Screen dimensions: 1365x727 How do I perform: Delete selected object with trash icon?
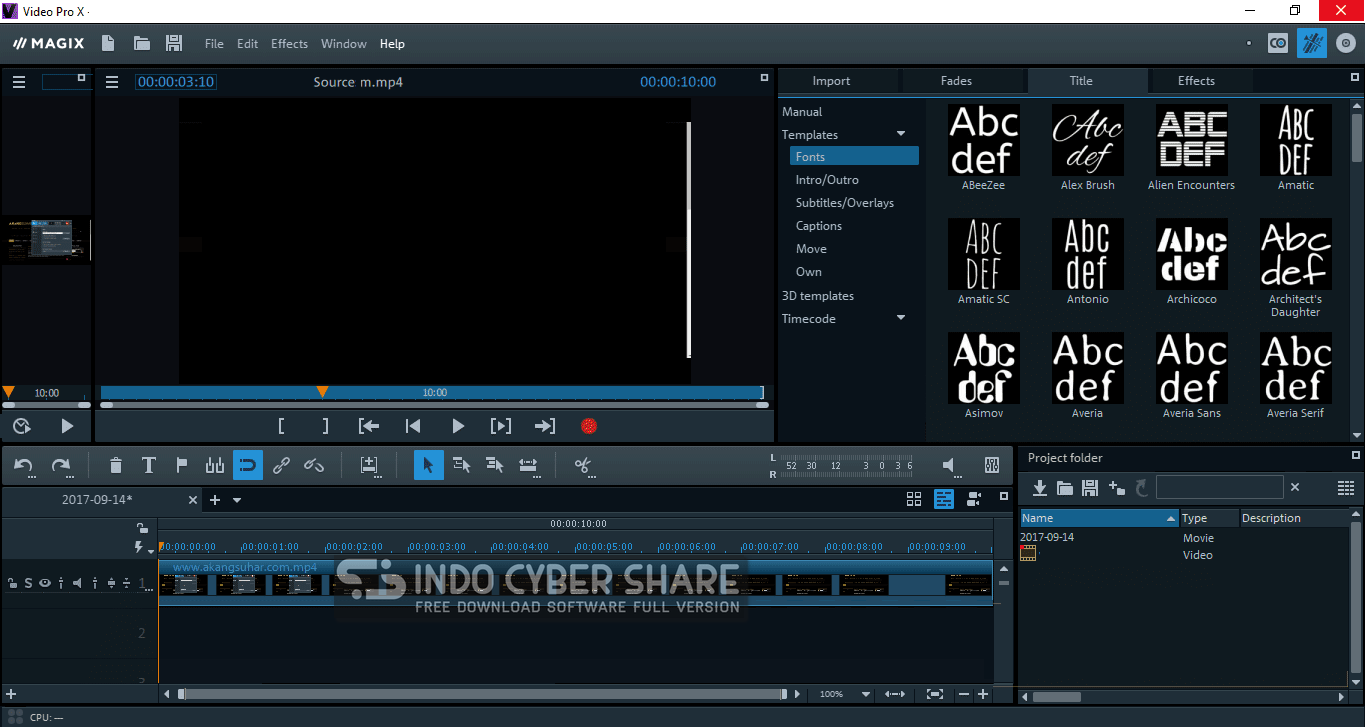(x=116, y=465)
